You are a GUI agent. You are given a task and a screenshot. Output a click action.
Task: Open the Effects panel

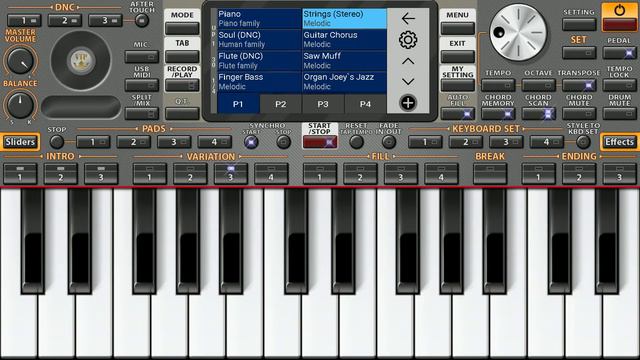(x=619, y=142)
